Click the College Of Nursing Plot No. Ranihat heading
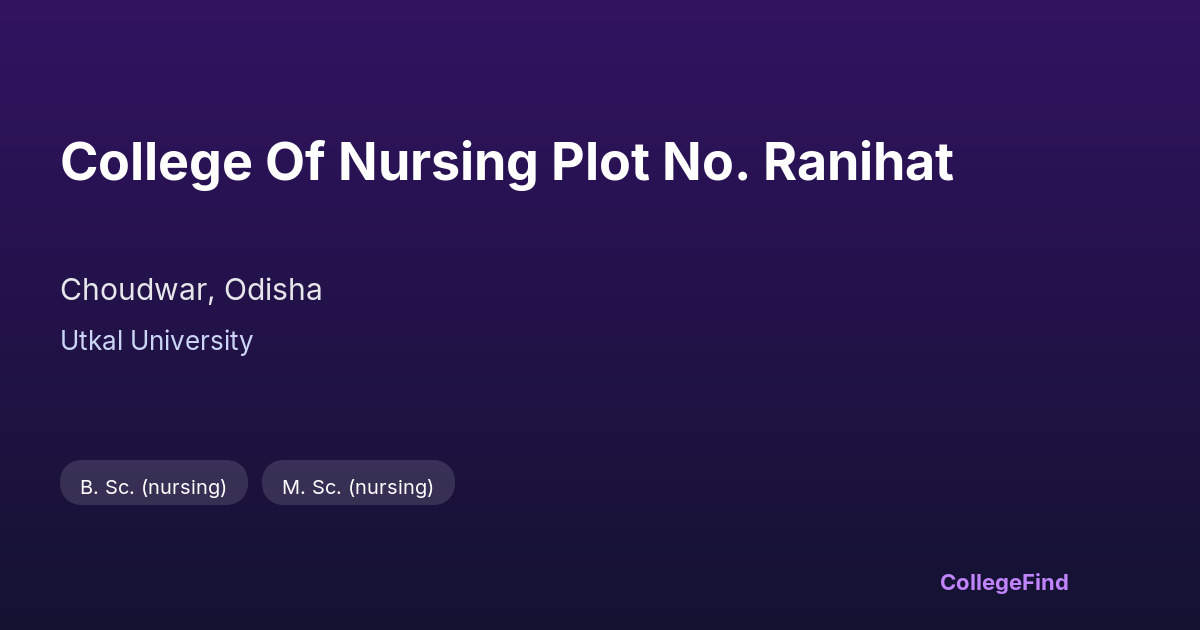This screenshot has width=1200, height=630. 506,162
